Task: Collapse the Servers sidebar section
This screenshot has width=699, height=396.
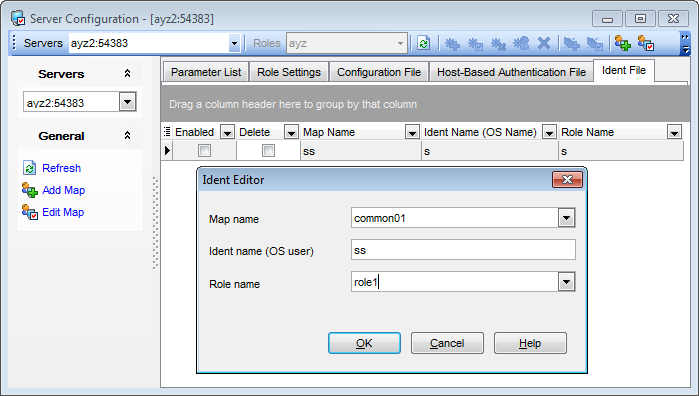Action: (x=127, y=74)
